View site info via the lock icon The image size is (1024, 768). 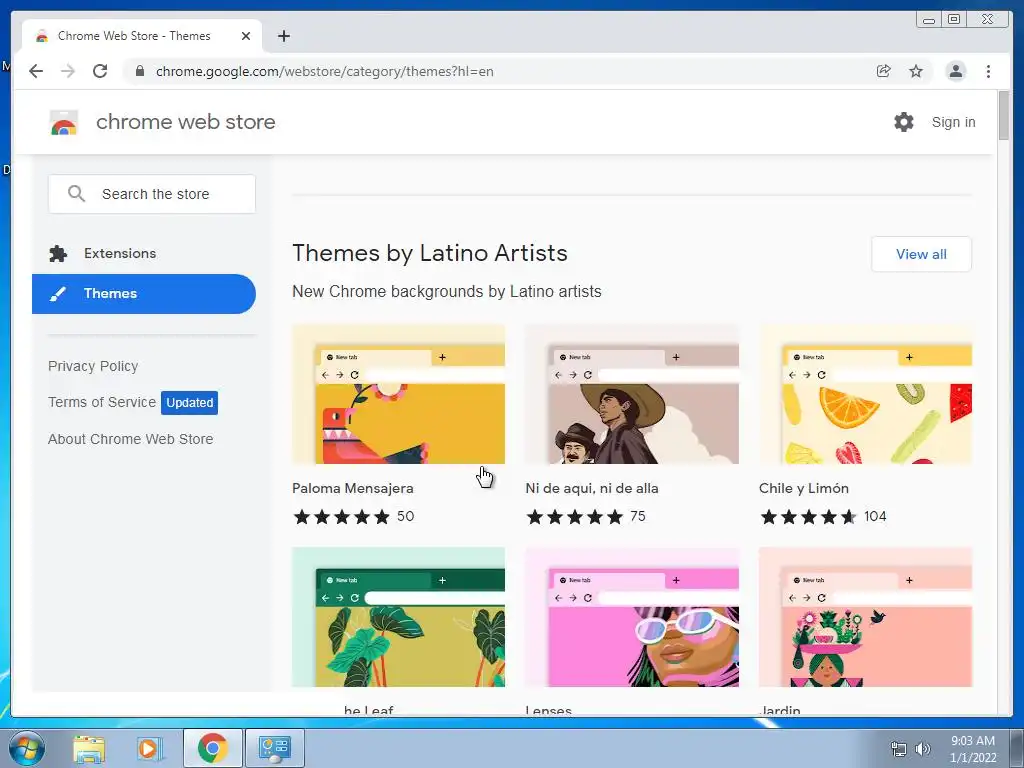point(139,71)
